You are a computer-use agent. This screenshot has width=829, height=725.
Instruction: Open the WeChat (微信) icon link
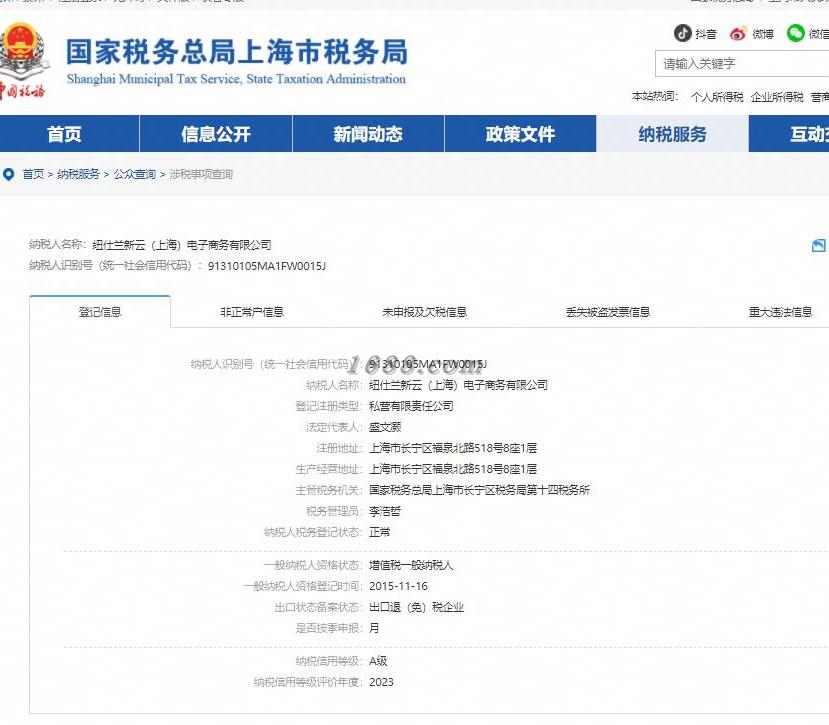pos(795,33)
